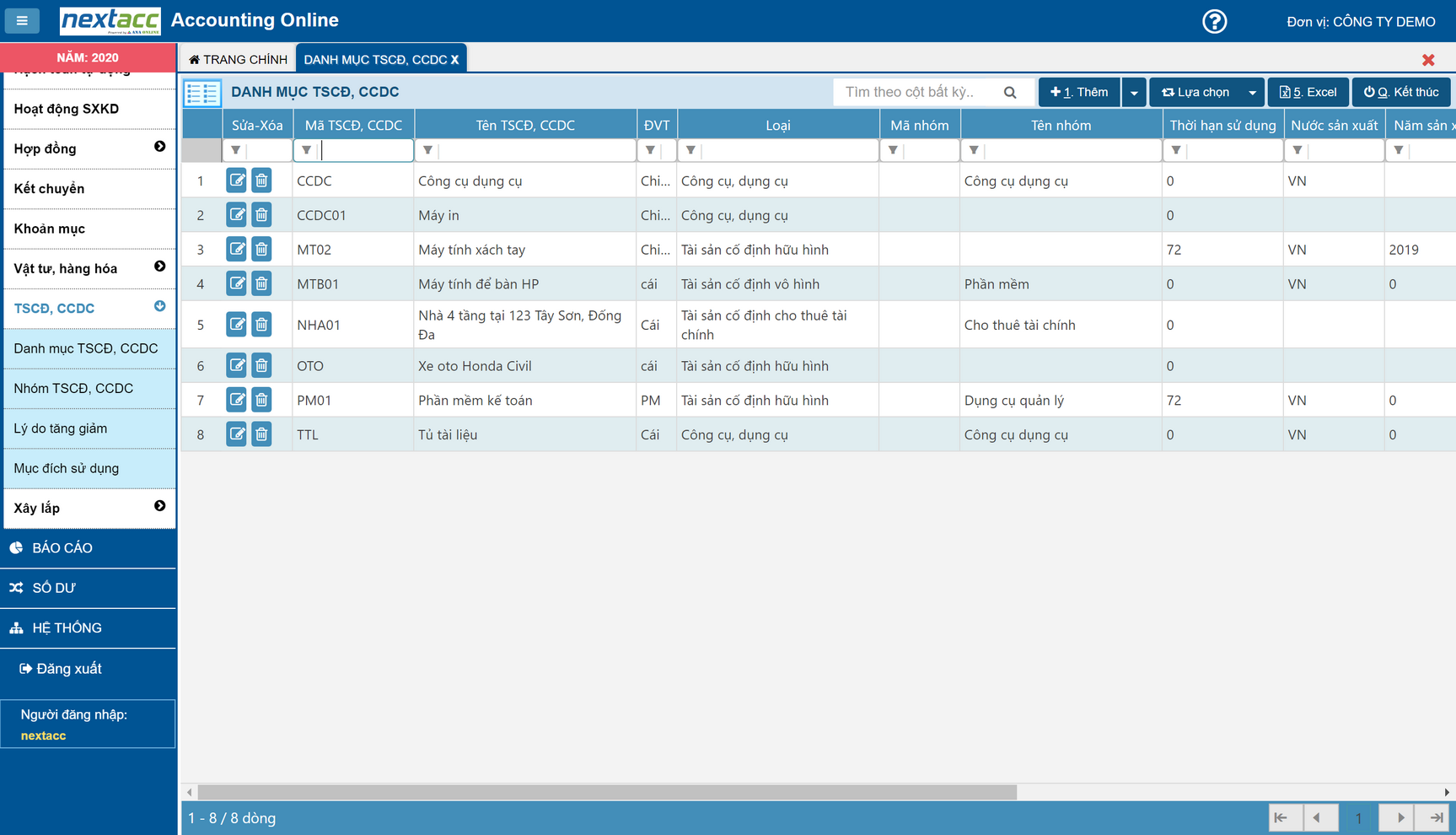Open filter icon for Loại column
The image size is (1456, 835).
click(690, 150)
